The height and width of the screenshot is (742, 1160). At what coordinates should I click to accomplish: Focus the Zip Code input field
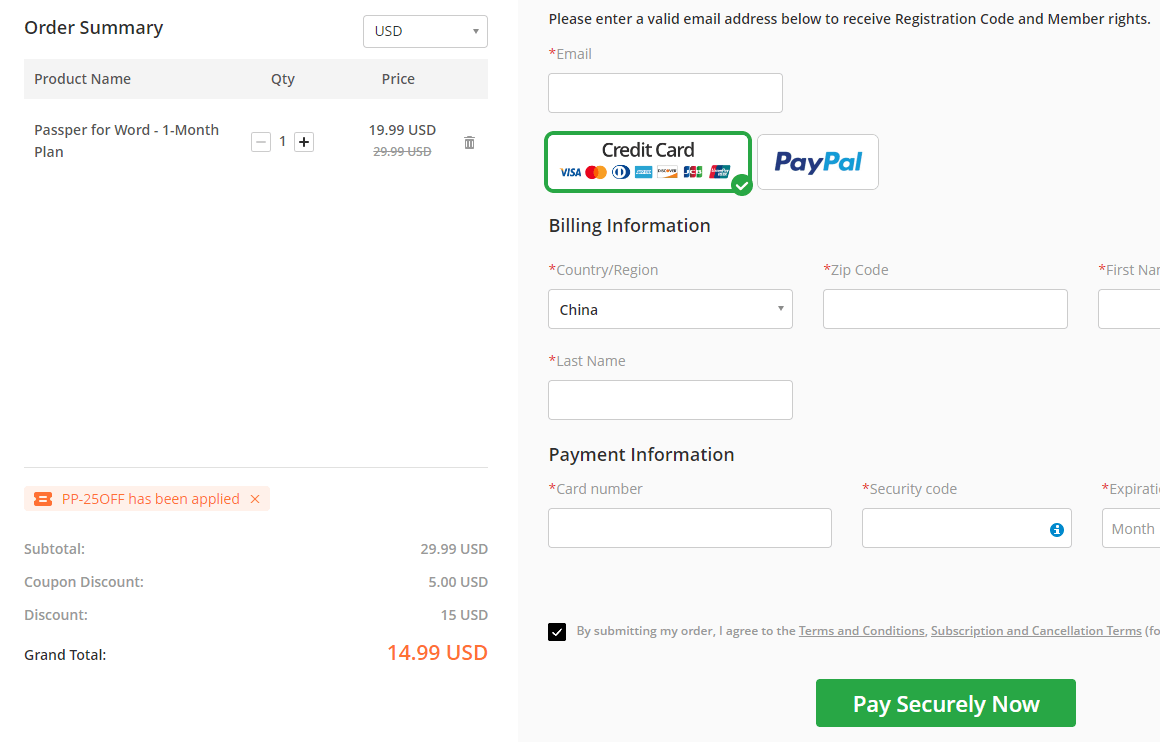[945, 309]
